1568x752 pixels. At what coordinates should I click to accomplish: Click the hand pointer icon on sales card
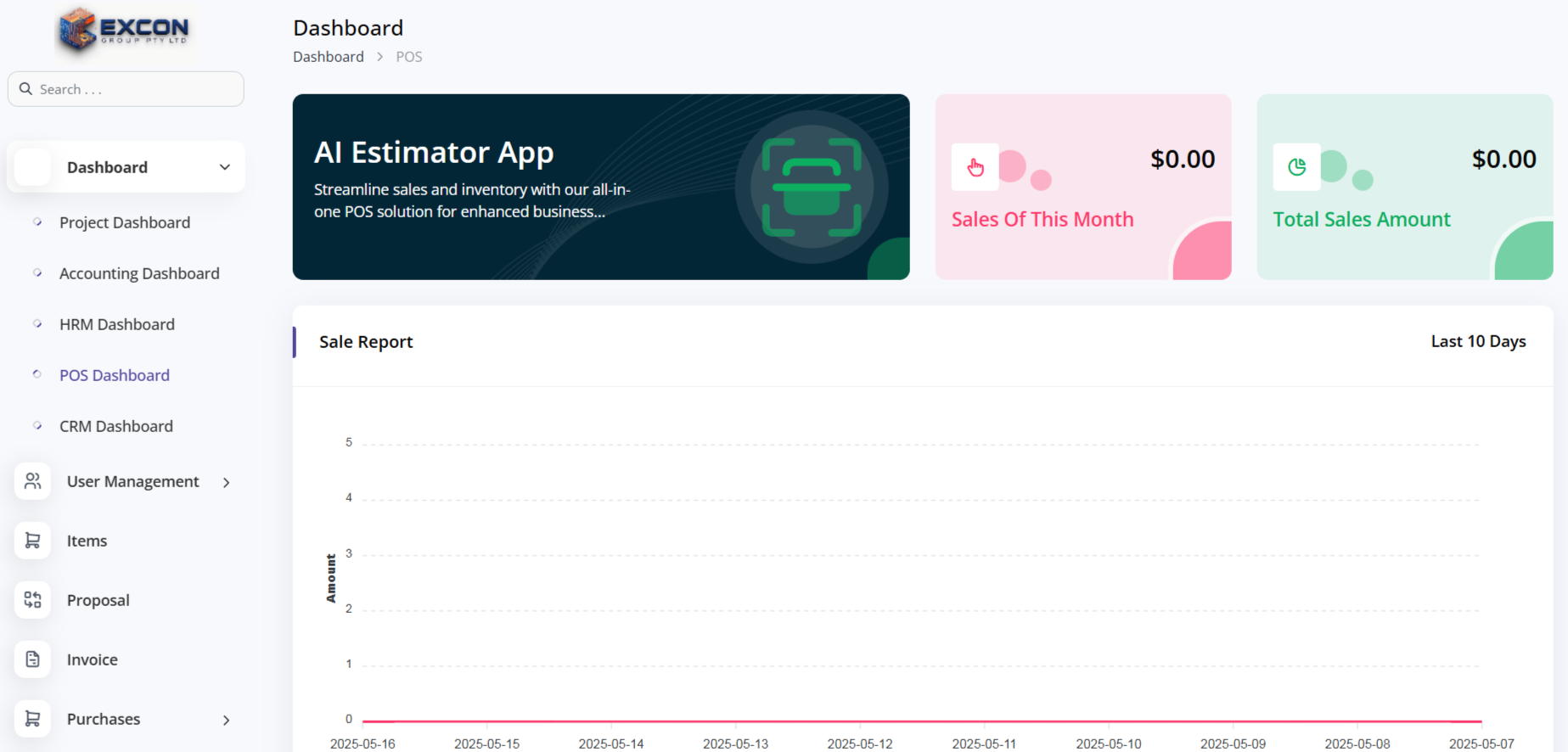[x=975, y=167]
